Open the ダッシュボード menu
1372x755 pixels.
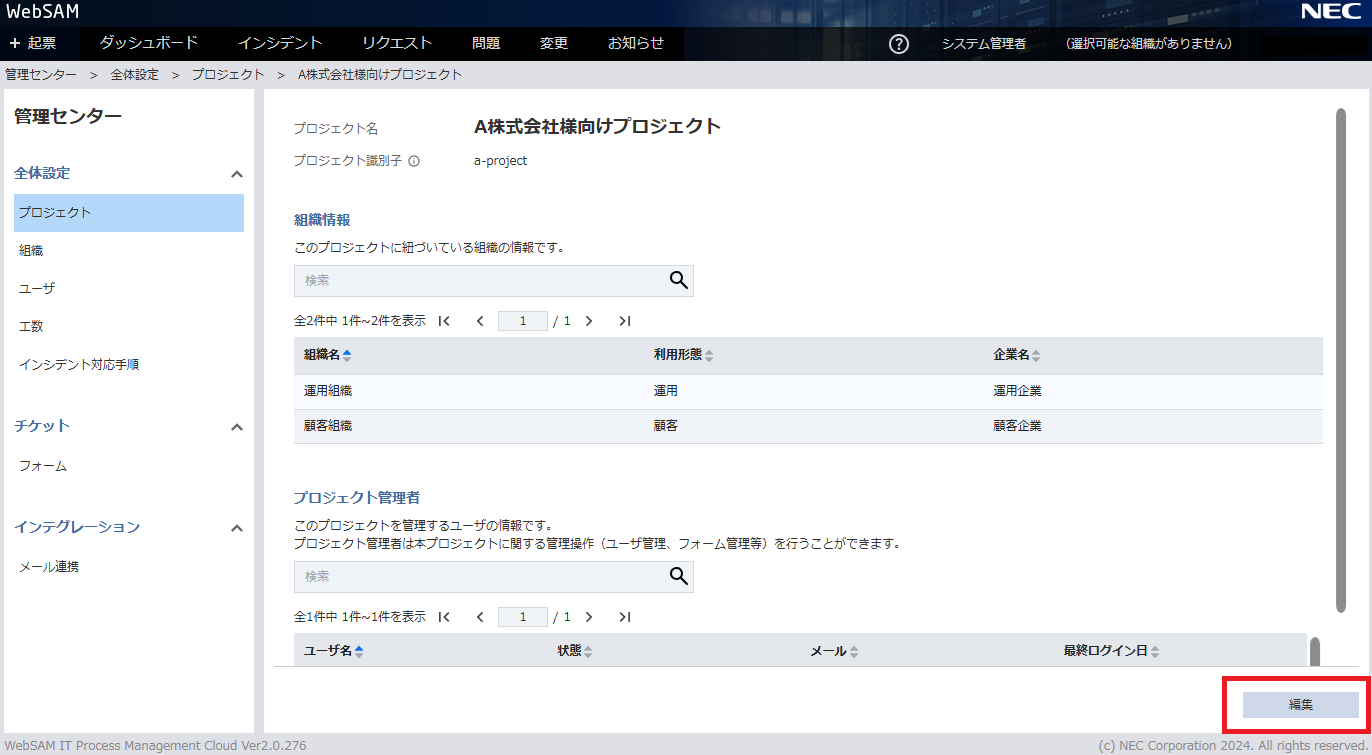149,43
